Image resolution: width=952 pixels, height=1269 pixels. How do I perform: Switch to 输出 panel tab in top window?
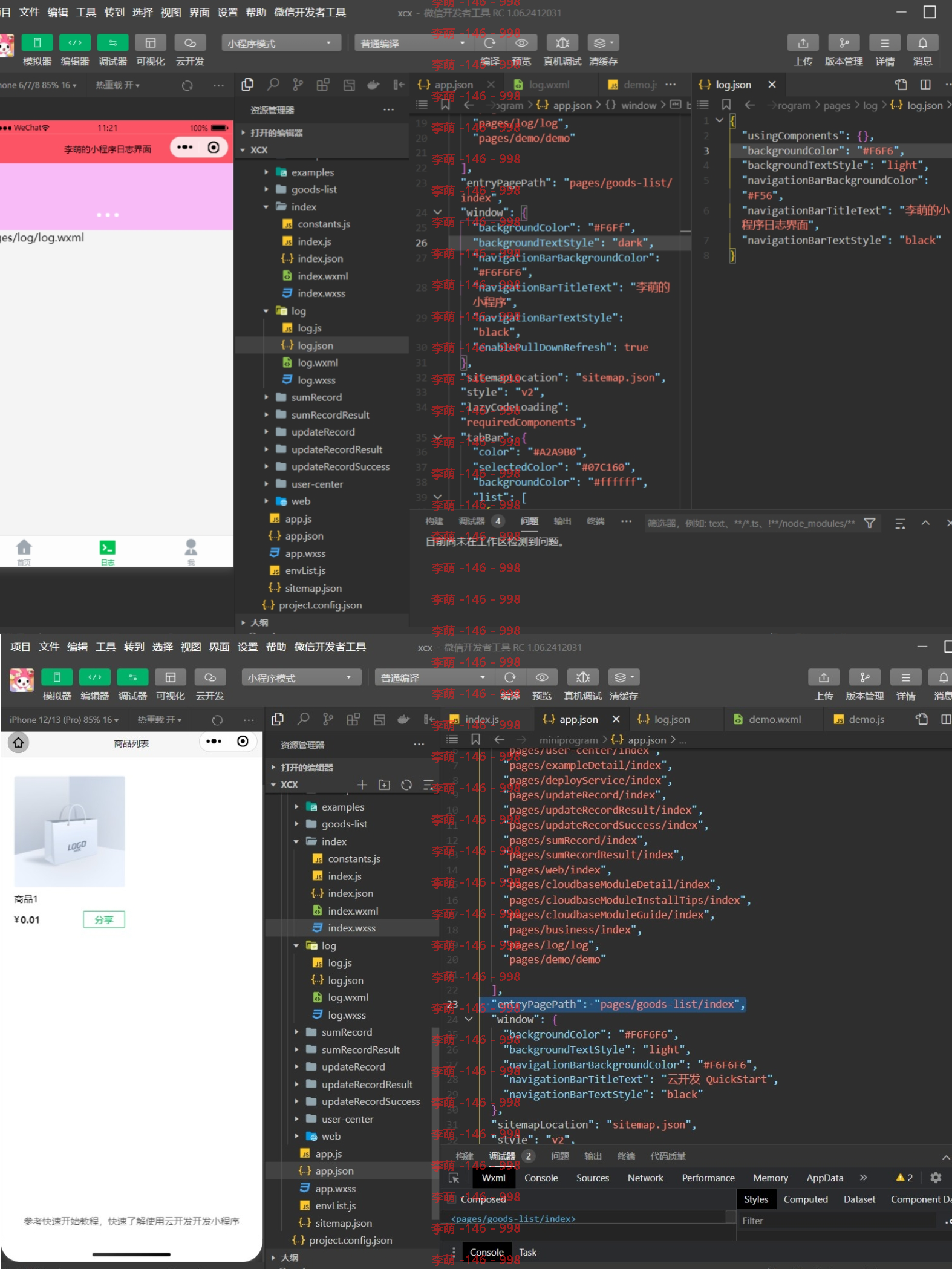click(x=562, y=521)
